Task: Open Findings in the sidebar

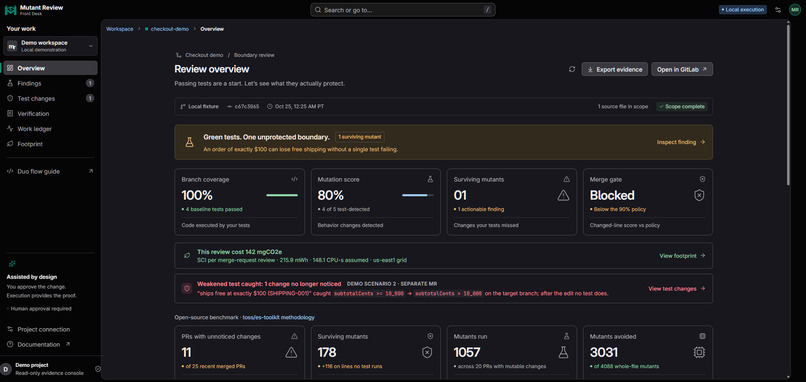Action: 50,83
